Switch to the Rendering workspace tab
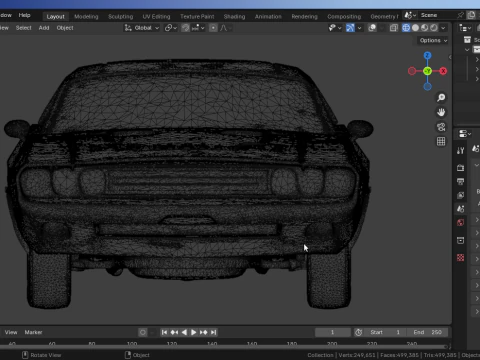Image resolution: width=480 pixels, height=360 pixels. (x=304, y=16)
